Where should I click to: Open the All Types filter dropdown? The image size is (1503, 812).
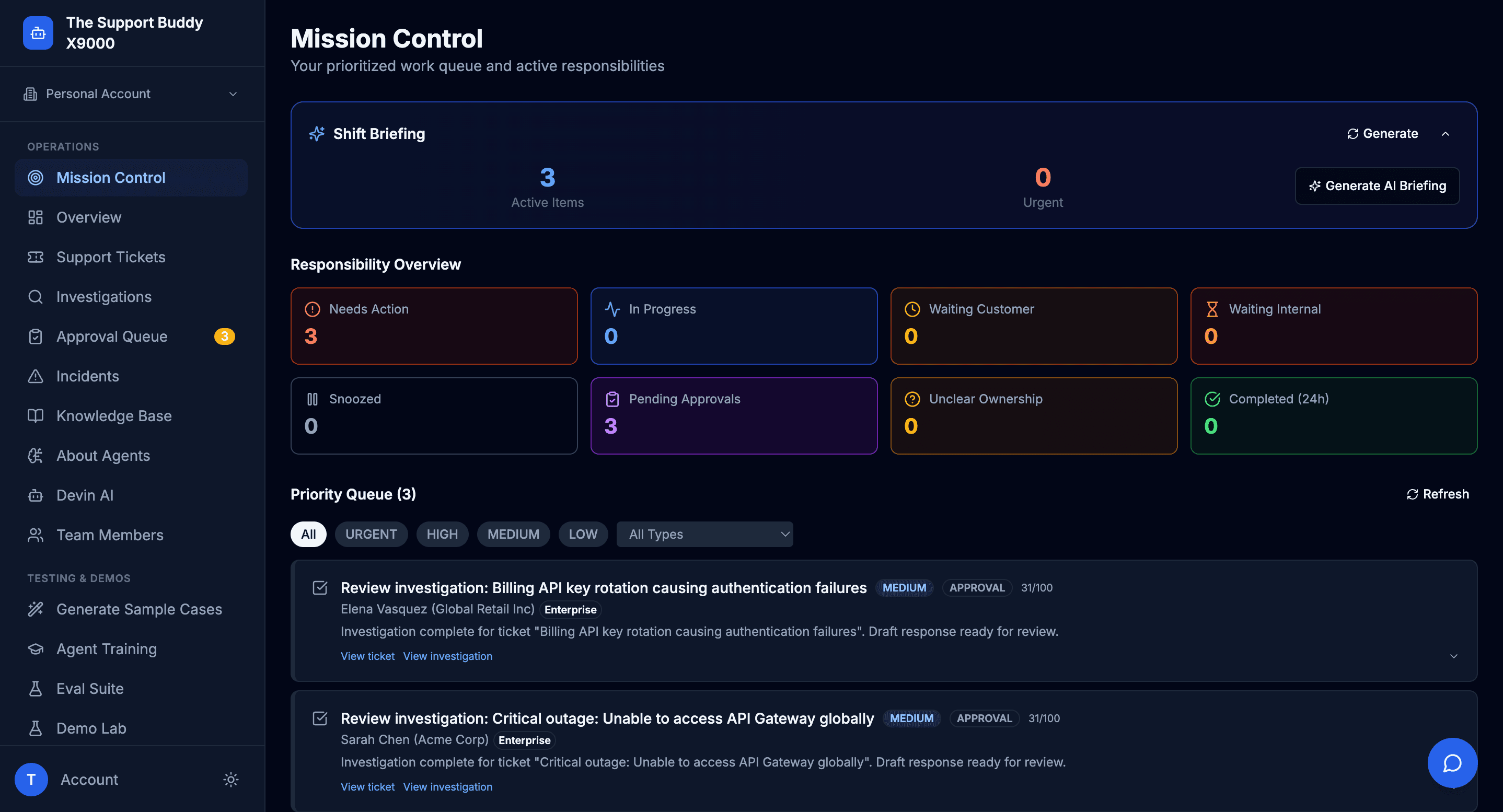tap(704, 533)
